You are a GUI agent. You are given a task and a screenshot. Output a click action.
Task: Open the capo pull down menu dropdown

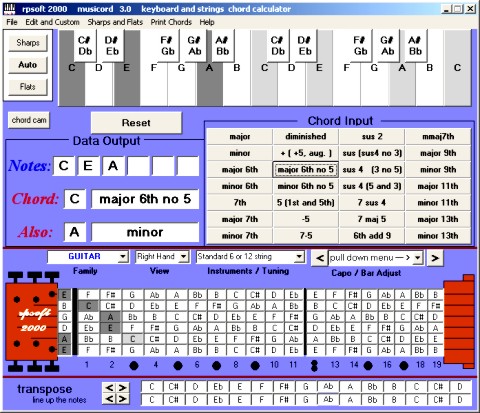(x=418, y=258)
